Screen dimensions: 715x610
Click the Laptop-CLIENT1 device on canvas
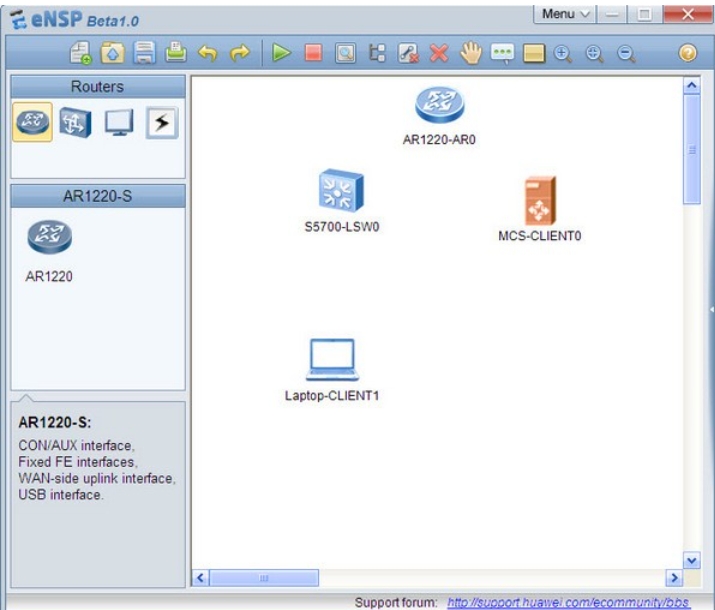point(332,360)
